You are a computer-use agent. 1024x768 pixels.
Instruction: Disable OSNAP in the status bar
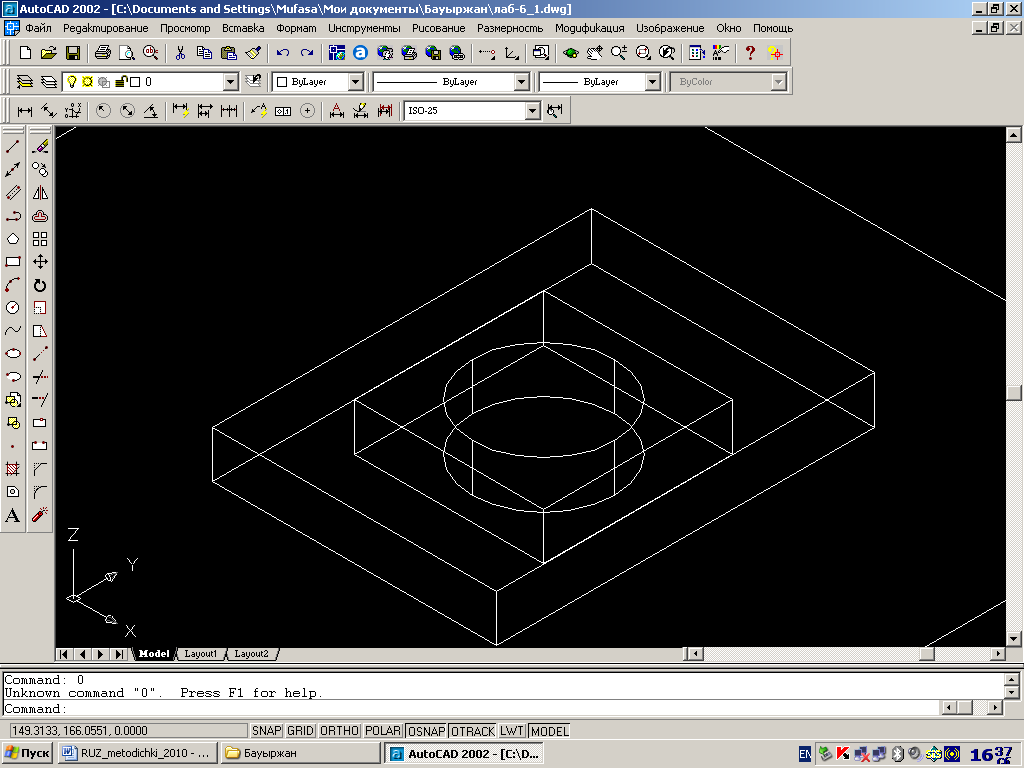click(x=426, y=731)
